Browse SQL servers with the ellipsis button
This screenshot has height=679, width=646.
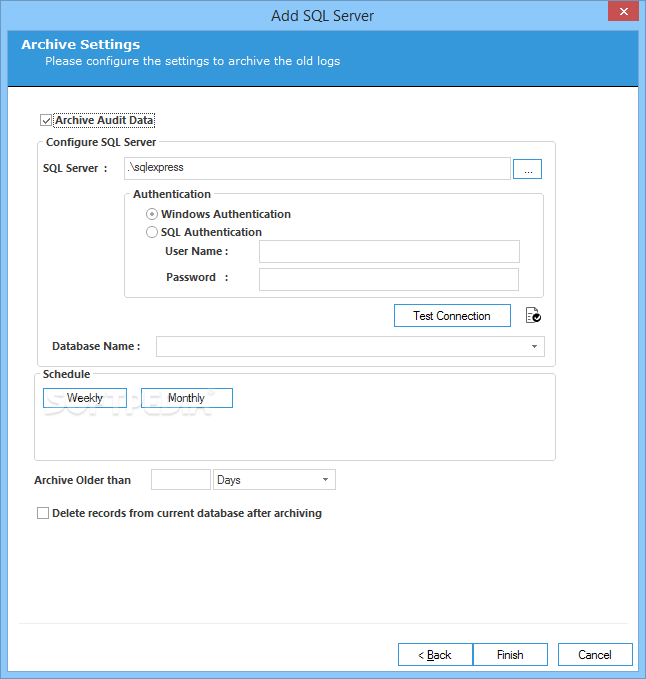527,169
